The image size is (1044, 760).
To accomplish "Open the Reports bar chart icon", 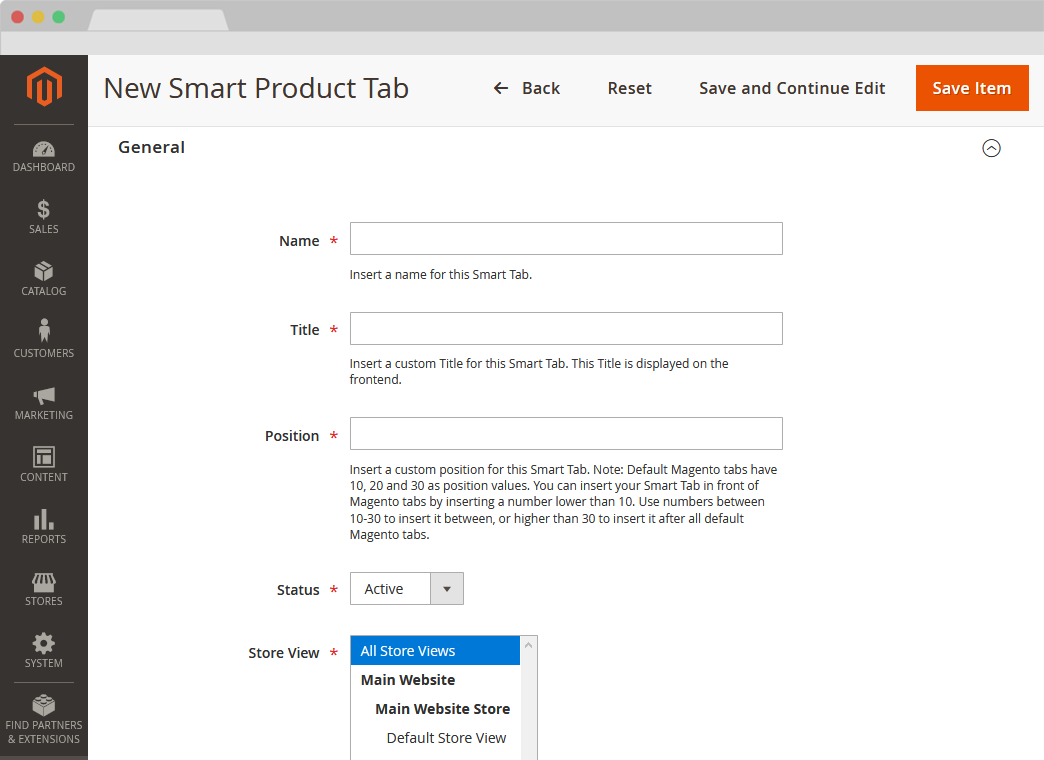I will pyautogui.click(x=44, y=520).
